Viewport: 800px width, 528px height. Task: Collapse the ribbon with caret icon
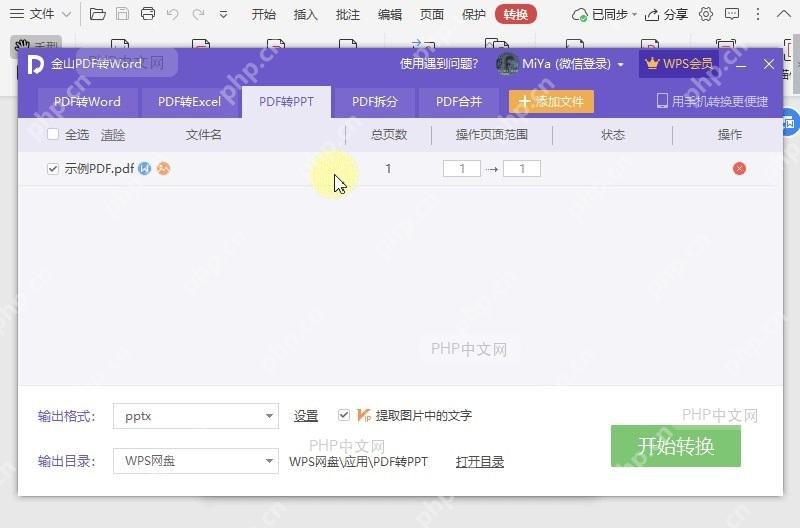coord(783,14)
